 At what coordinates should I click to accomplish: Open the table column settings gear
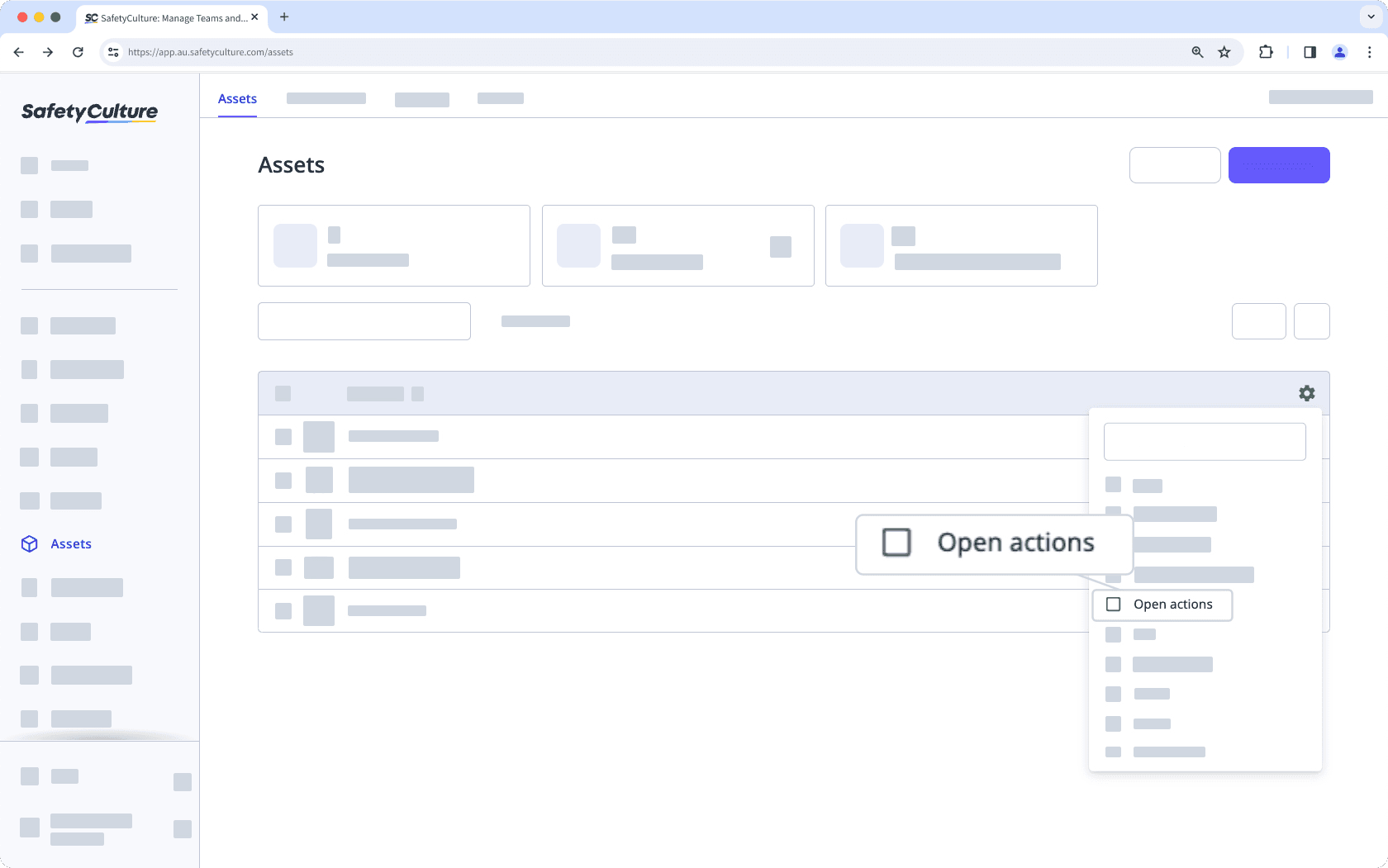click(x=1306, y=393)
